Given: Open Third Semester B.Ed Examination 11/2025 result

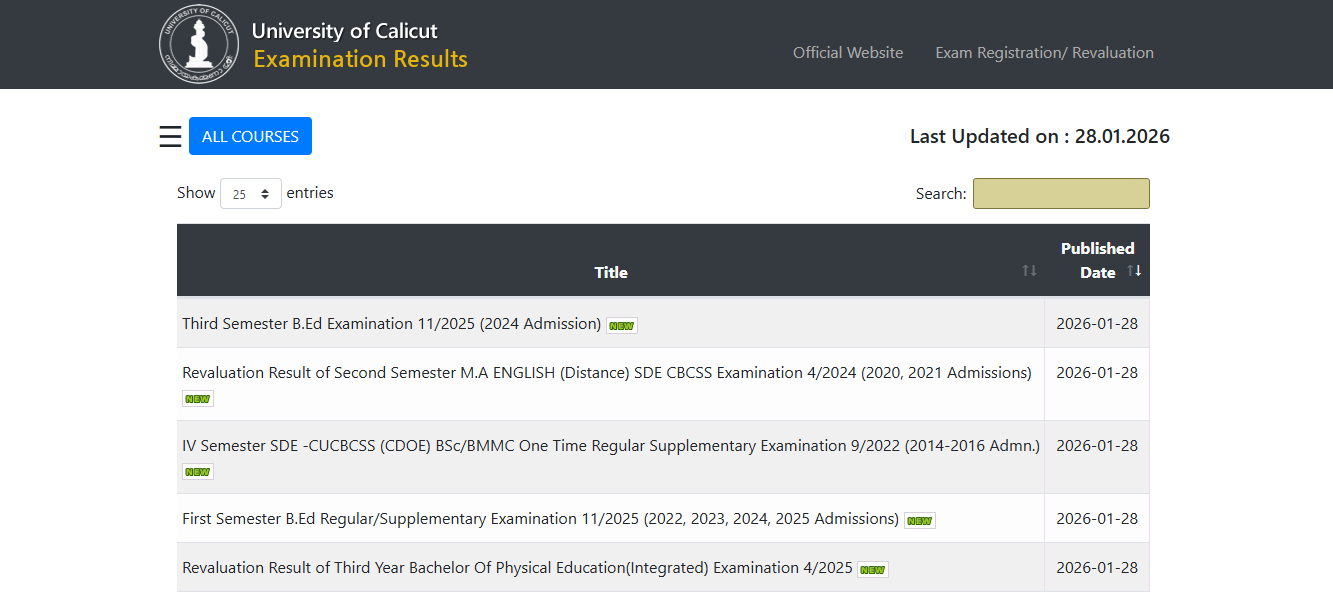Looking at the screenshot, I should point(391,323).
